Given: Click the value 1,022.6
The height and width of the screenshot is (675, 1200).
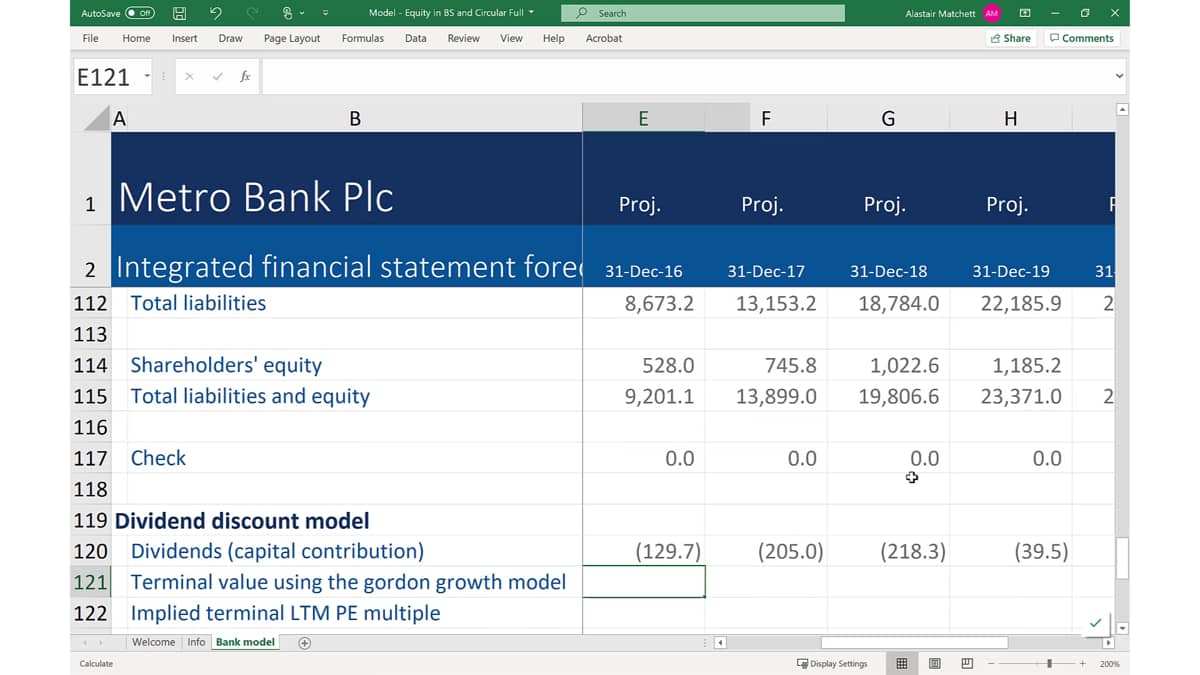Looking at the screenshot, I should [x=905, y=365].
